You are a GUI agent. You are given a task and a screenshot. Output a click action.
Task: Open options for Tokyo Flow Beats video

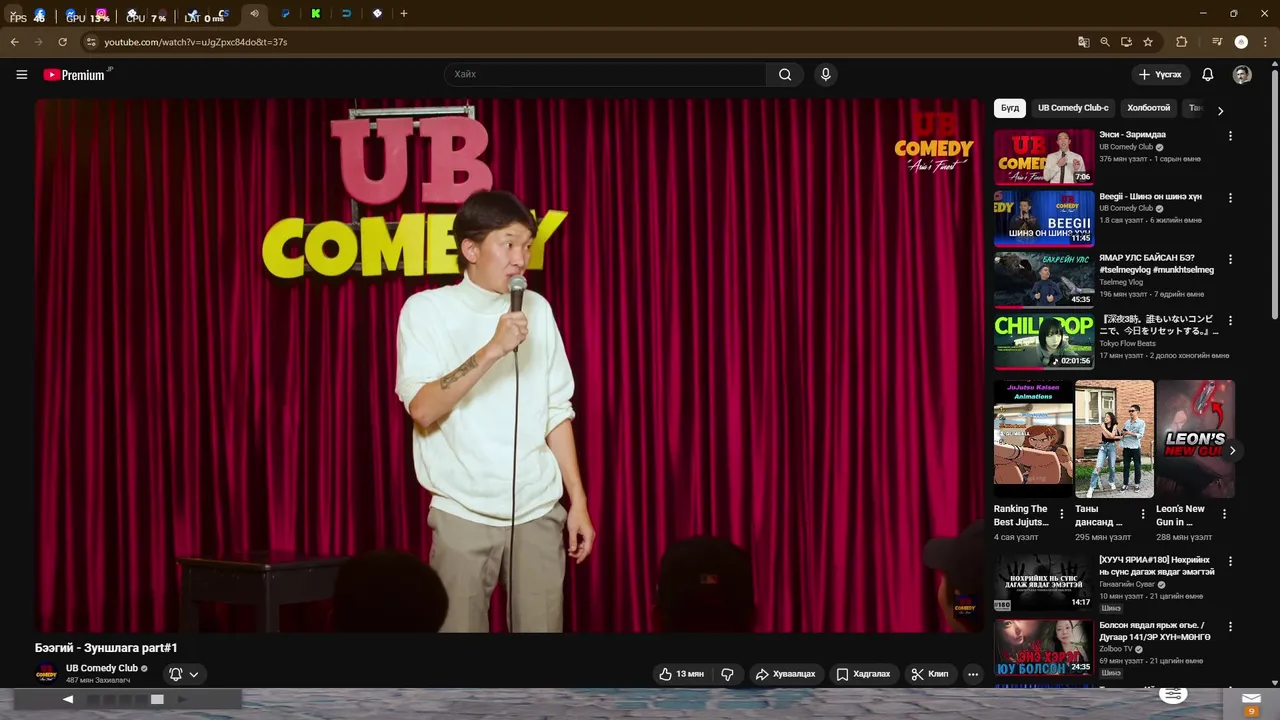1230,321
